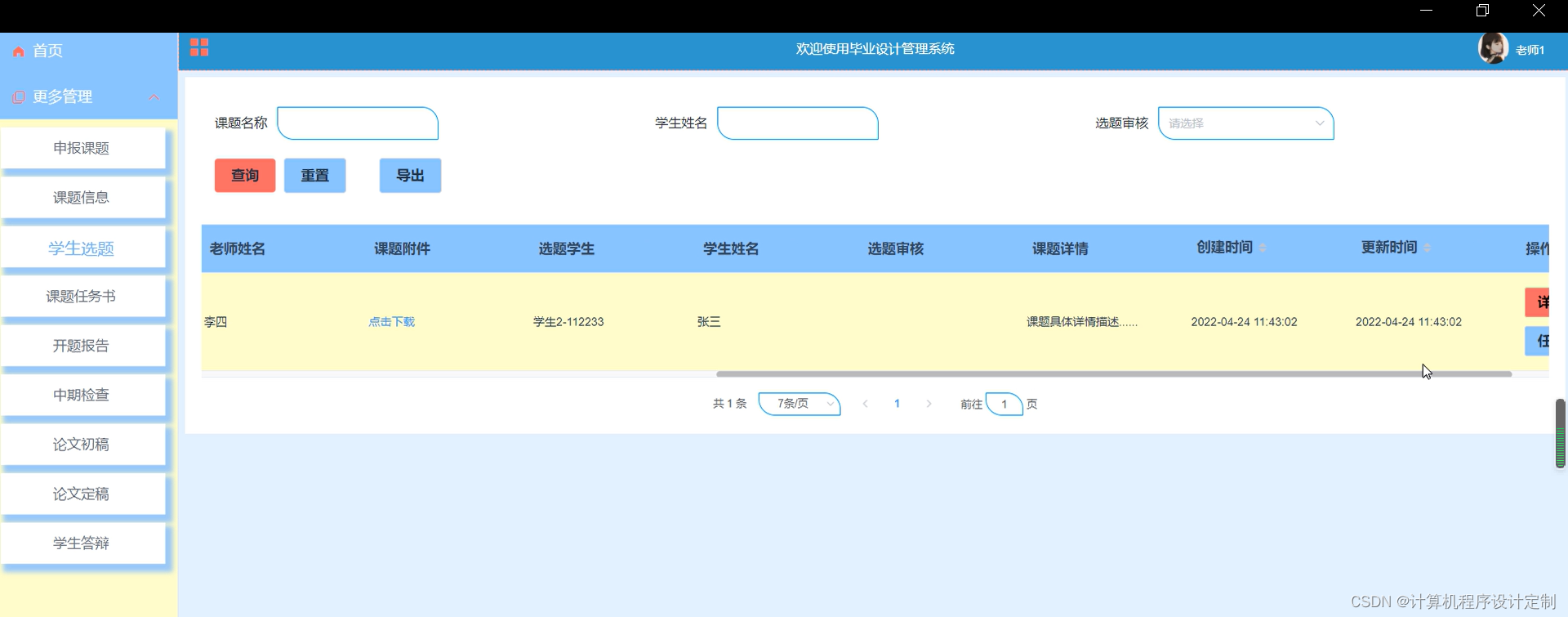Click the 更多管理 menu icon
Viewport: 1568px width, 617px height.
(18, 97)
